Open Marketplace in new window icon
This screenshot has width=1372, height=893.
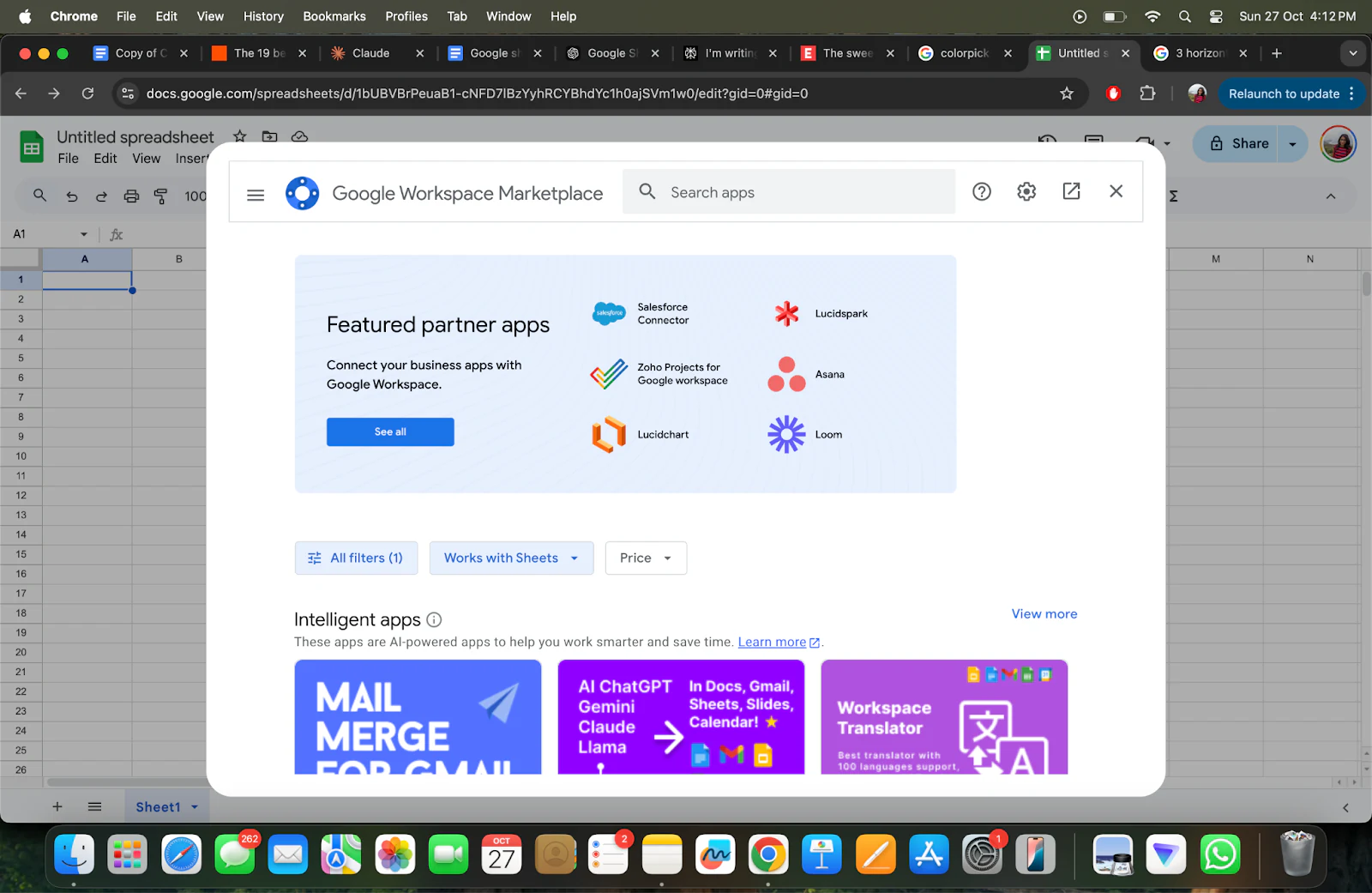click(1071, 191)
